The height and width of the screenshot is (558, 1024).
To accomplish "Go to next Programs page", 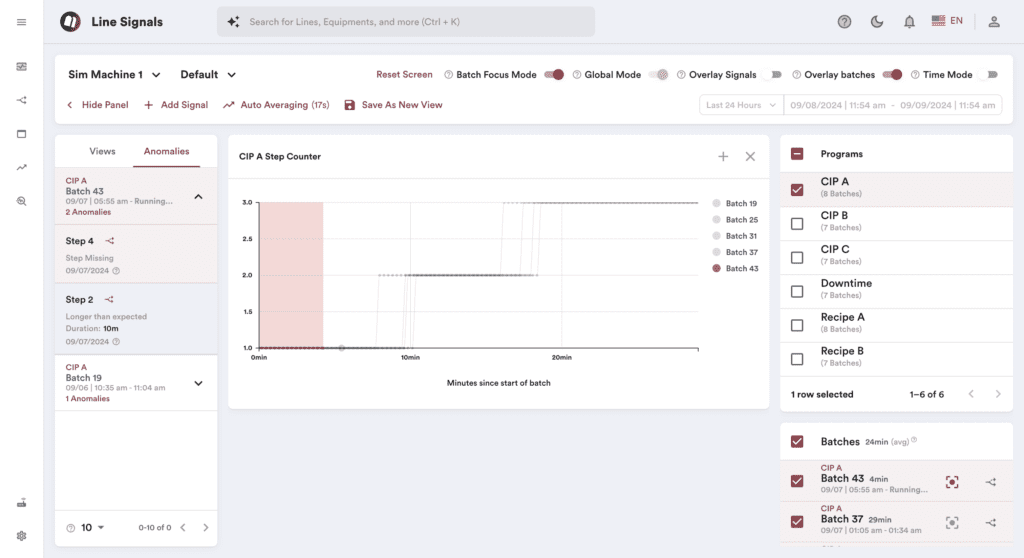I will pyautogui.click(x=998, y=394).
